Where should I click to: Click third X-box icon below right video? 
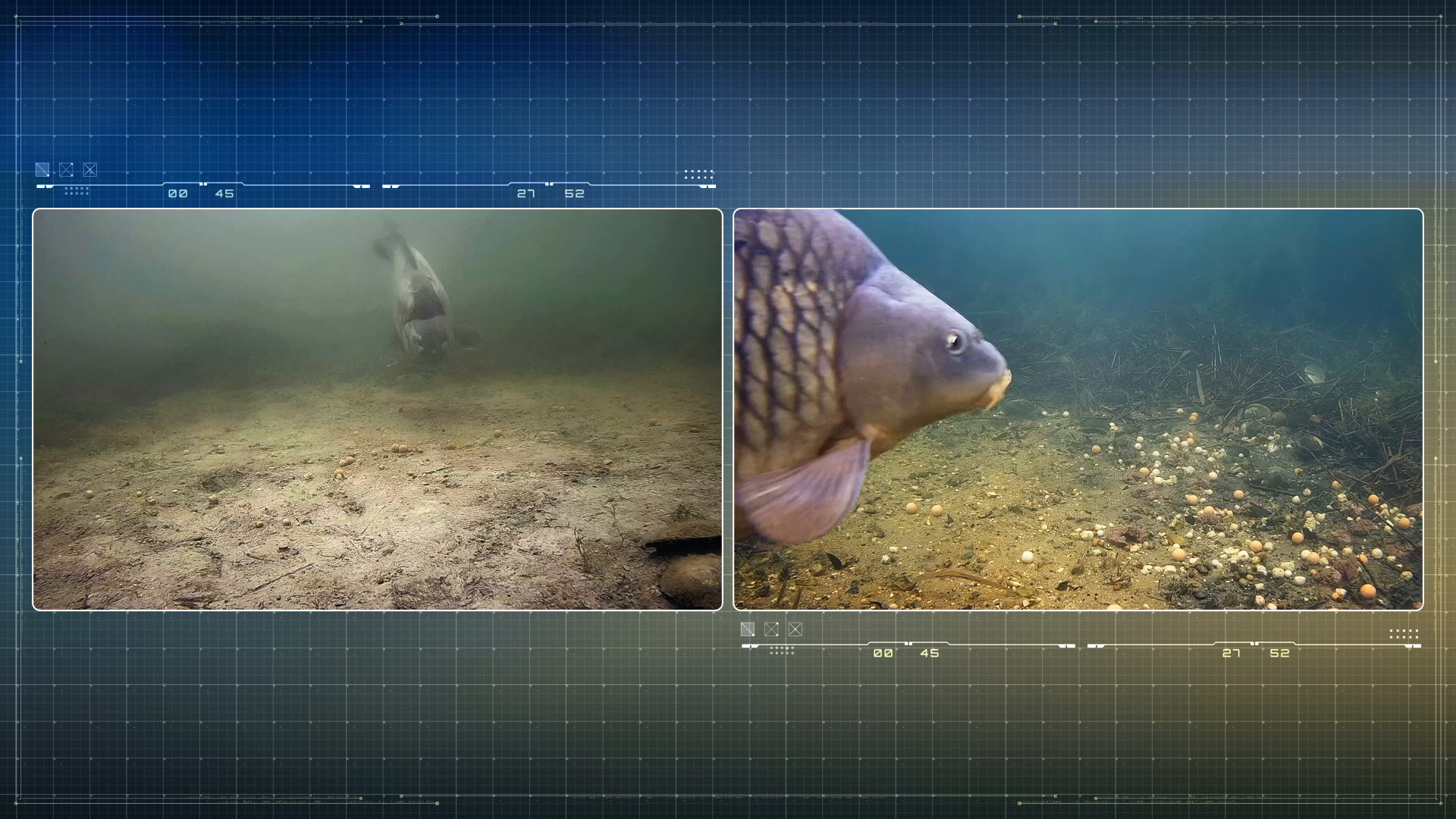(x=795, y=629)
